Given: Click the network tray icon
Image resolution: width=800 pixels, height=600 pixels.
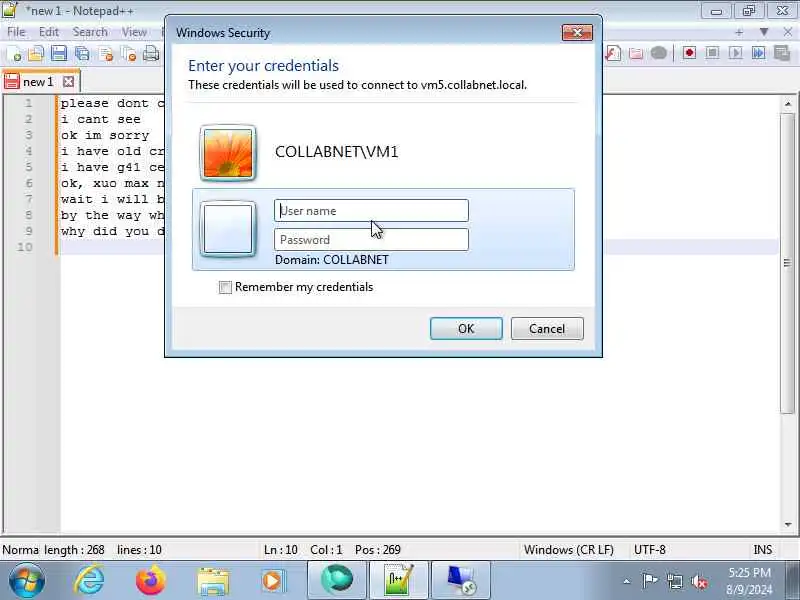Looking at the screenshot, I should point(674,581).
